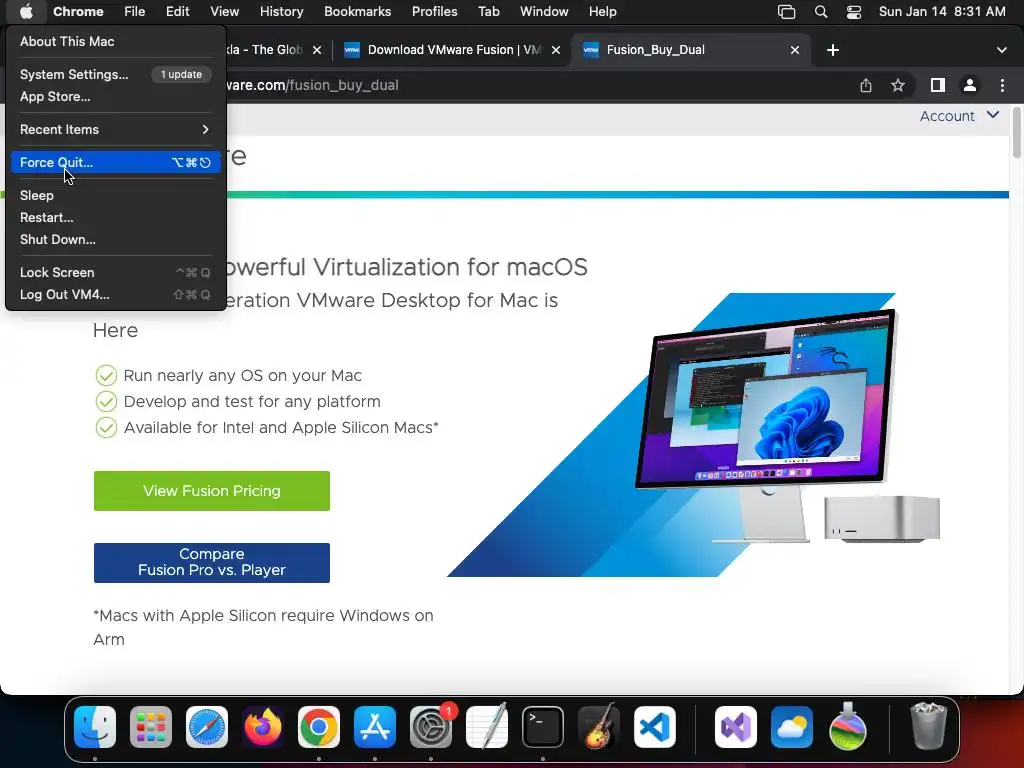This screenshot has width=1024, height=768.
Task: Close the Fusion_Buy_Dual tab
Action: (795, 50)
